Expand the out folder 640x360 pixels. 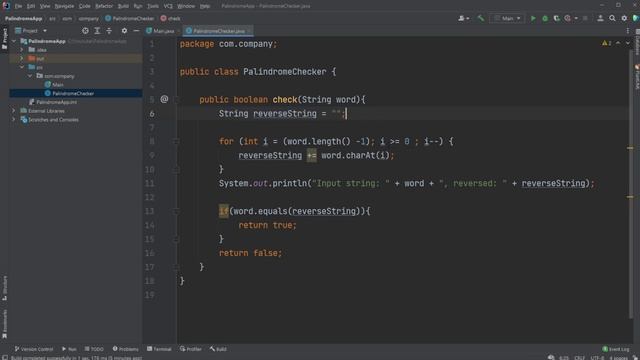(x=22, y=58)
